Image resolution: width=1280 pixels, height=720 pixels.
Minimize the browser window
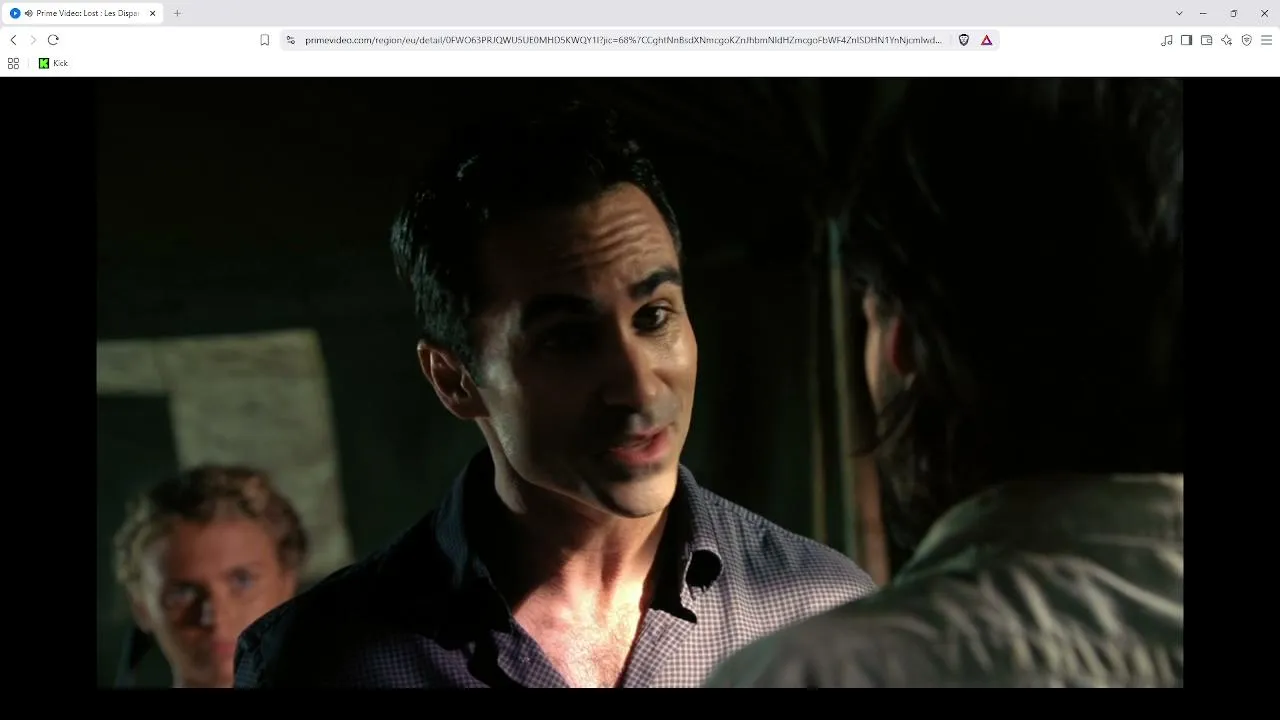click(1203, 13)
